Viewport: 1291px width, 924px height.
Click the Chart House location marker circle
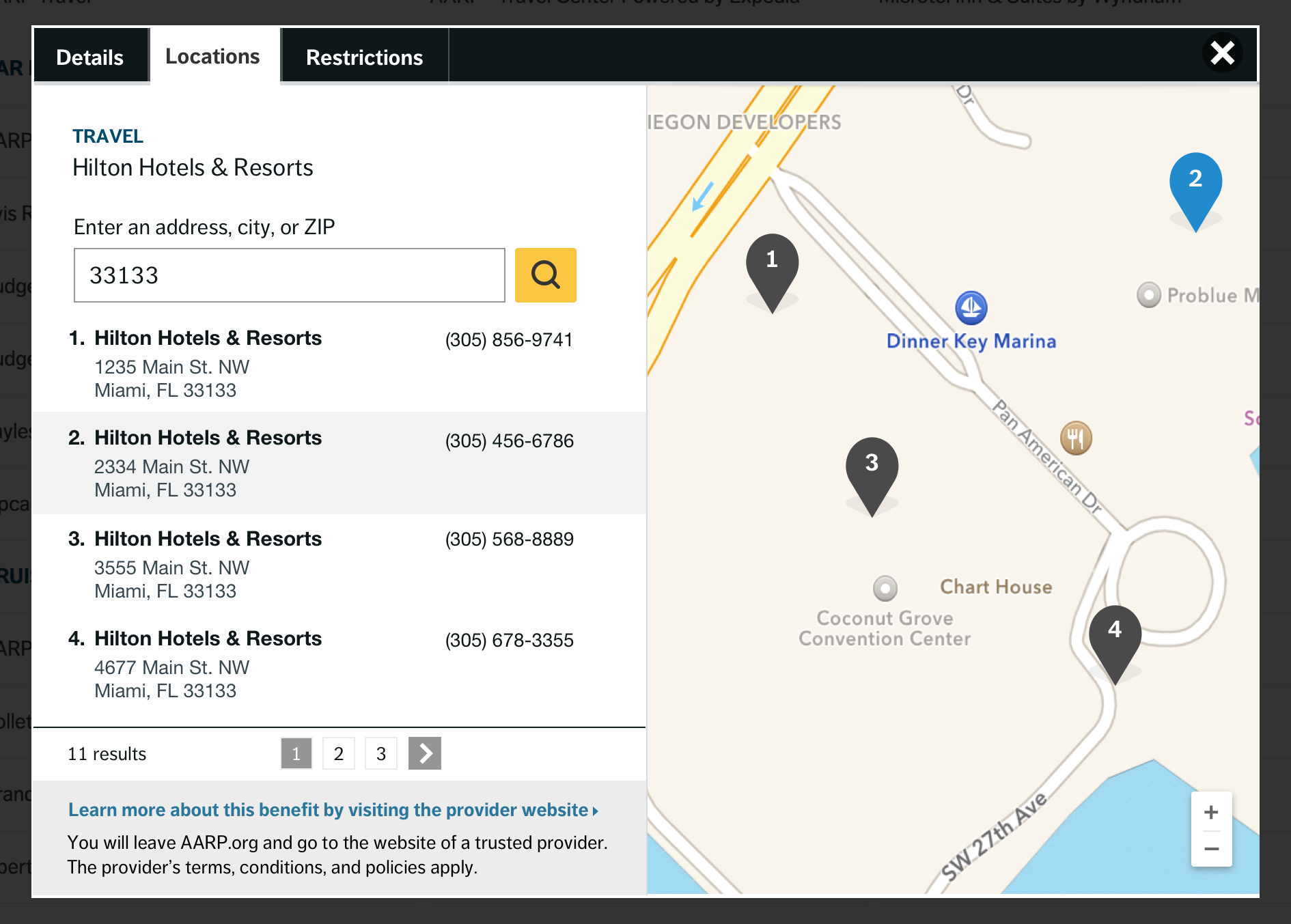[x=885, y=588]
